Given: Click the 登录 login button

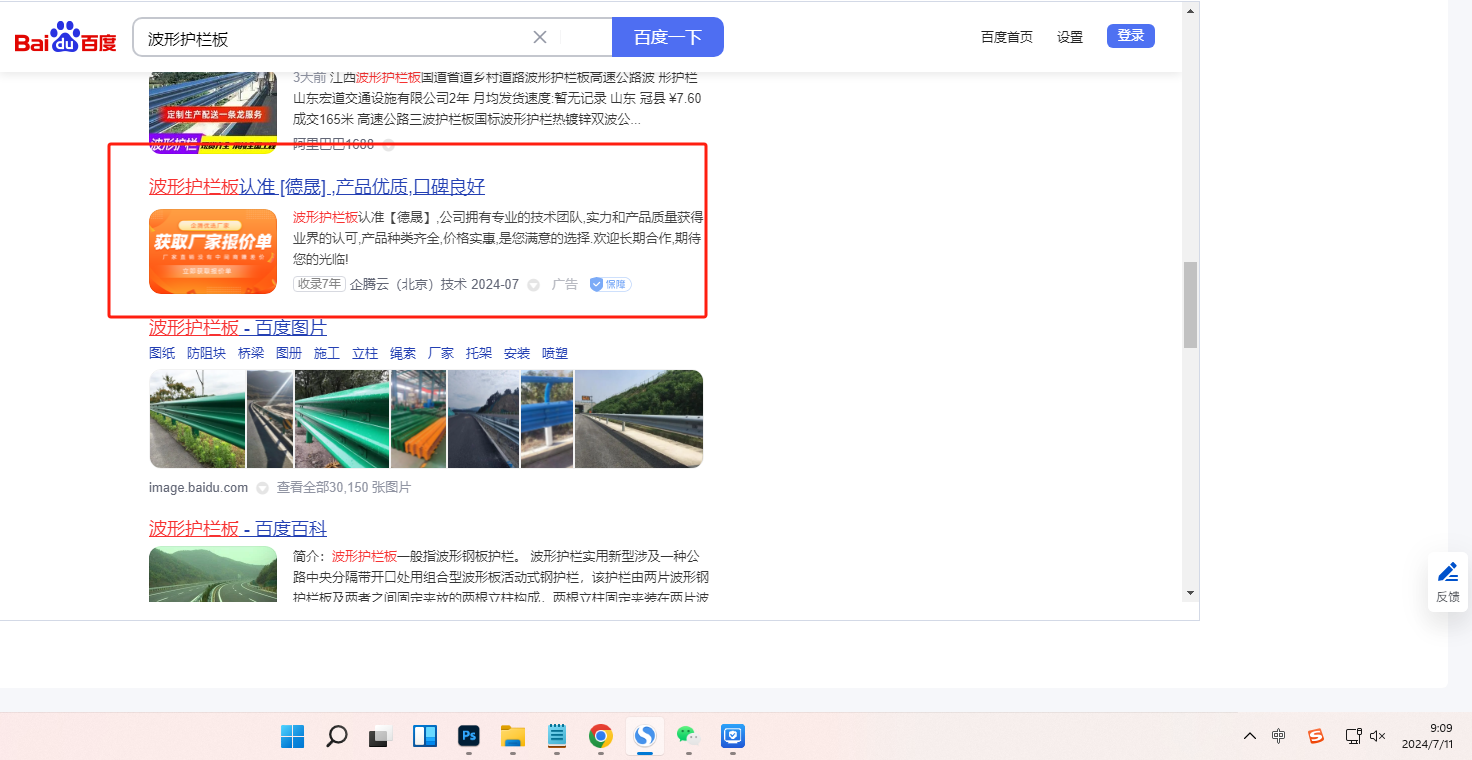Looking at the screenshot, I should coord(1130,36).
